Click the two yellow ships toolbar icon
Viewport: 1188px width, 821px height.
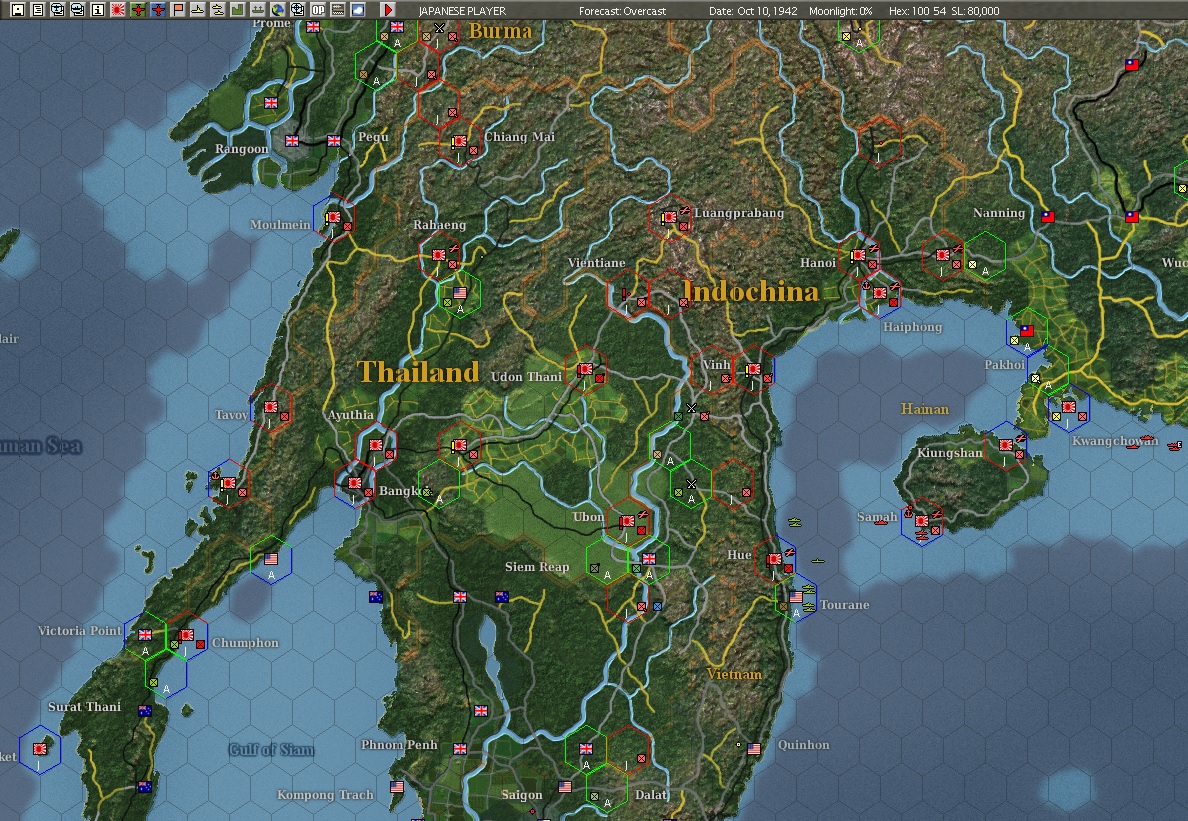(218, 10)
